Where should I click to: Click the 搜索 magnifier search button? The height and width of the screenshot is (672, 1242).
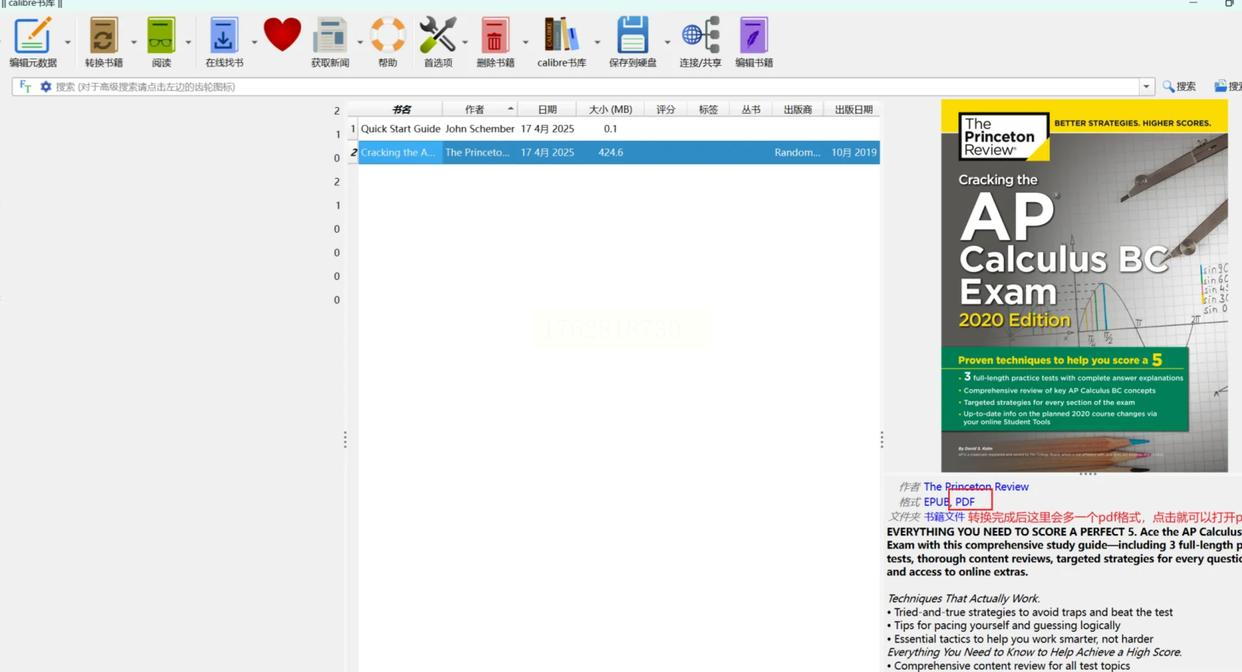point(1179,87)
